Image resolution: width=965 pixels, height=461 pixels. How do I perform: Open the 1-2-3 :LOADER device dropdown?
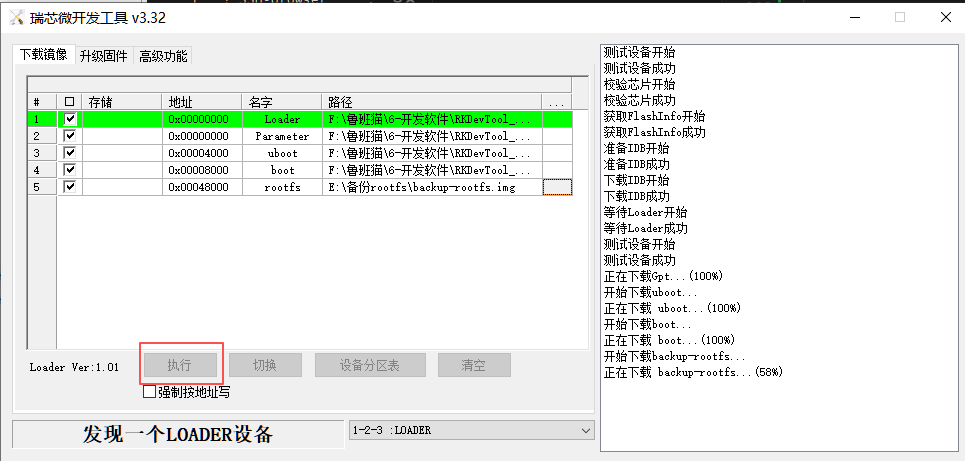(471, 430)
